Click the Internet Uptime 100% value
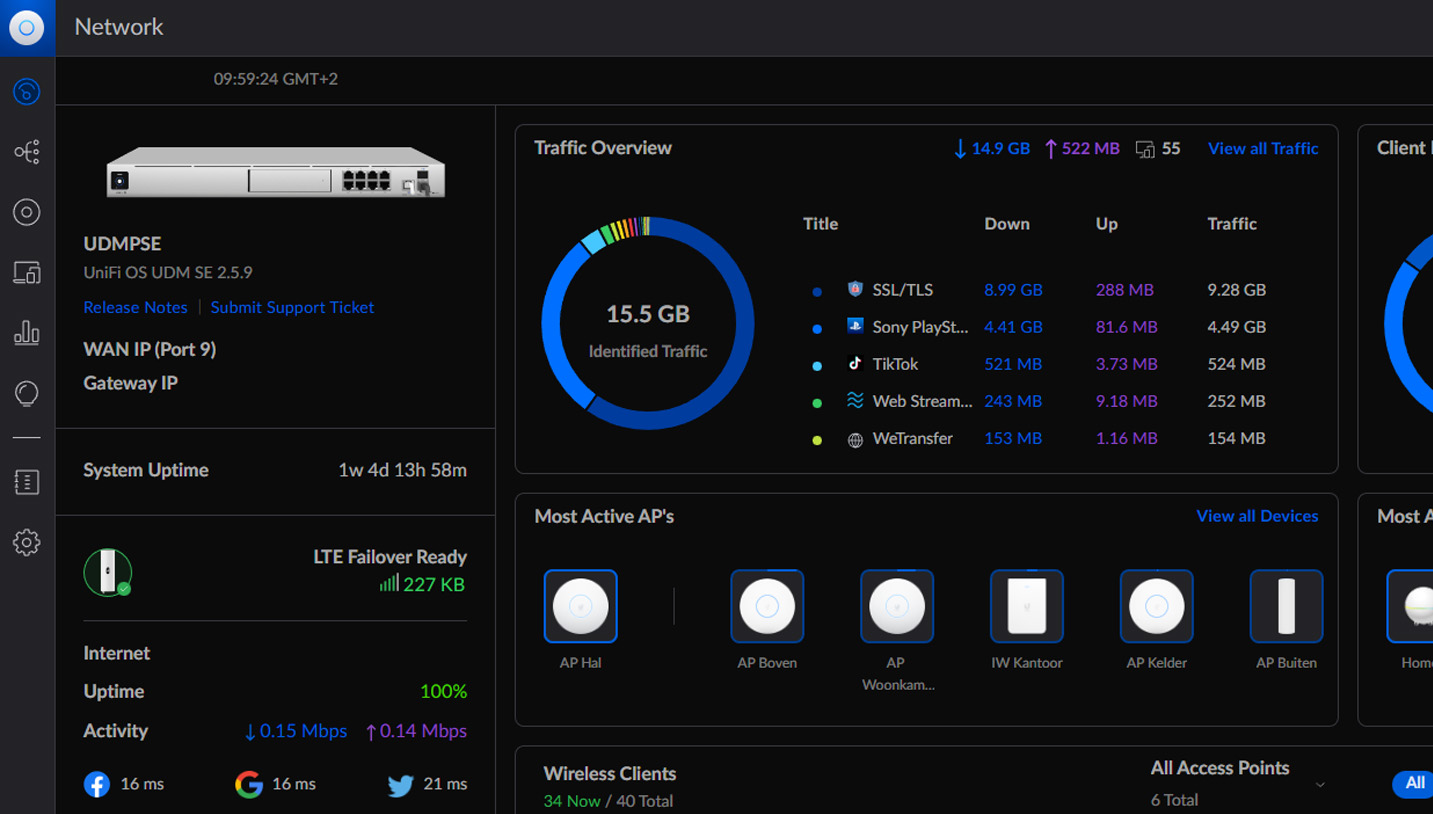The image size is (1433, 814). coord(443,691)
